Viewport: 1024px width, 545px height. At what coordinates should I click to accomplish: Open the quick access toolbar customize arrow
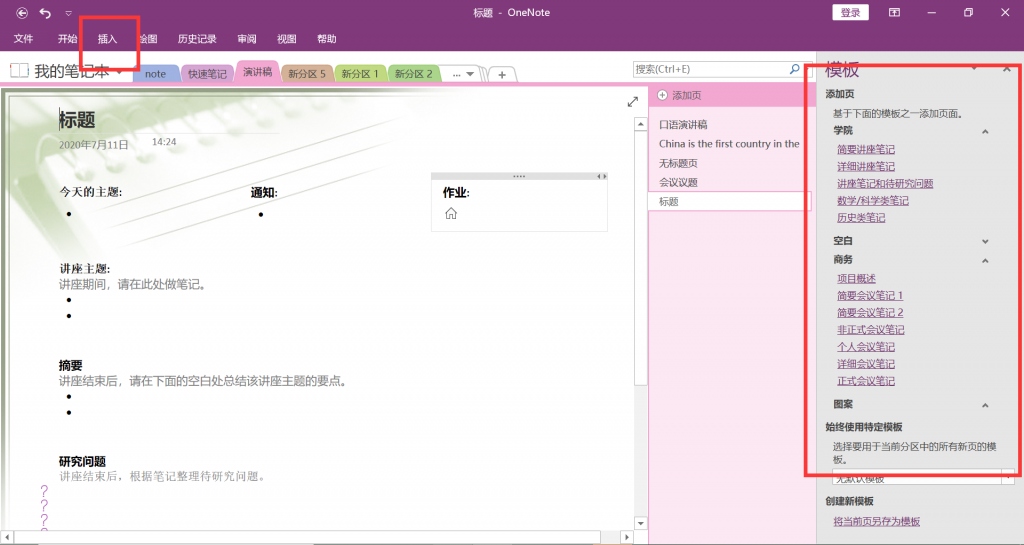click(69, 13)
